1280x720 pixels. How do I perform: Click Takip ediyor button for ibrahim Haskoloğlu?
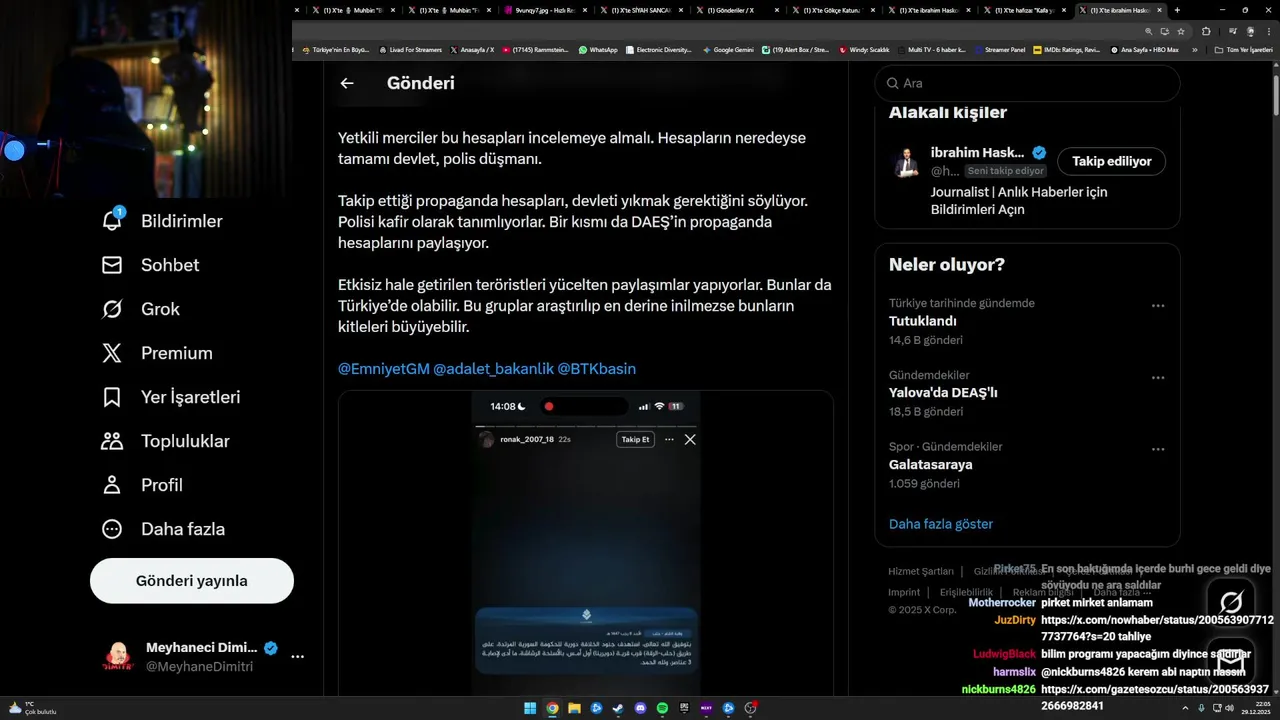tap(1112, 161)
